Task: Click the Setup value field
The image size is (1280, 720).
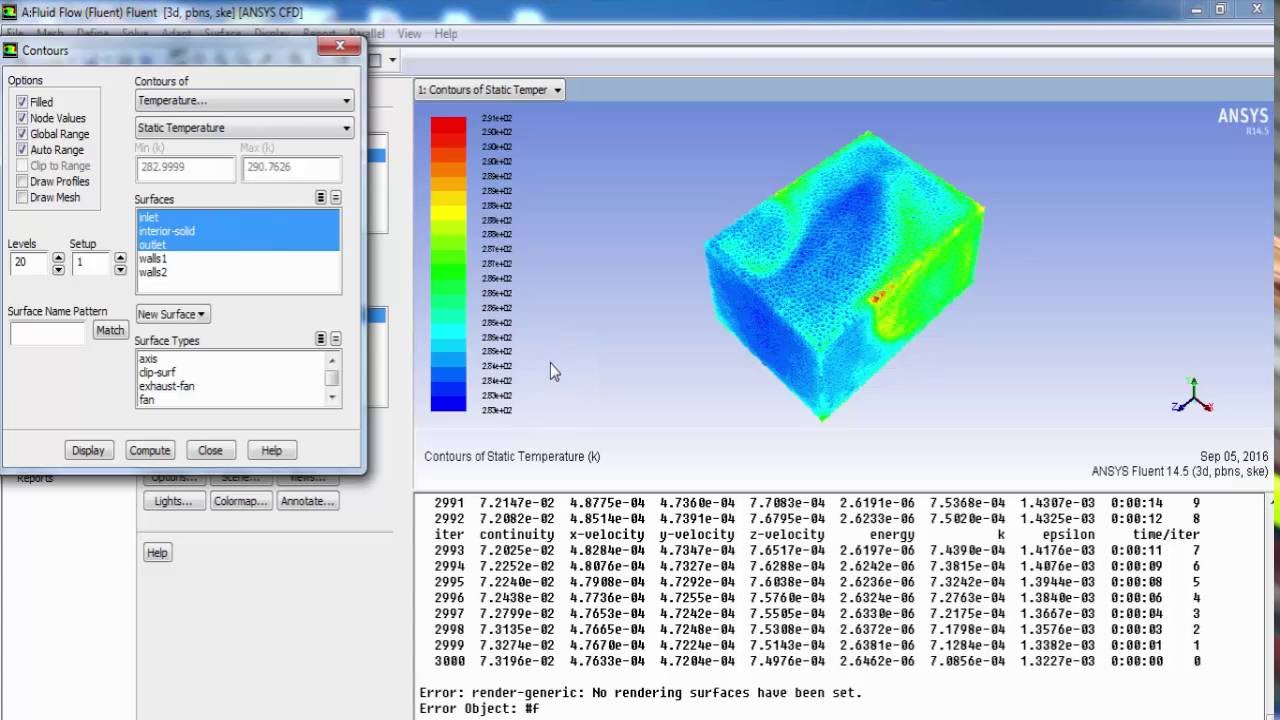Action: click(91, 264)
